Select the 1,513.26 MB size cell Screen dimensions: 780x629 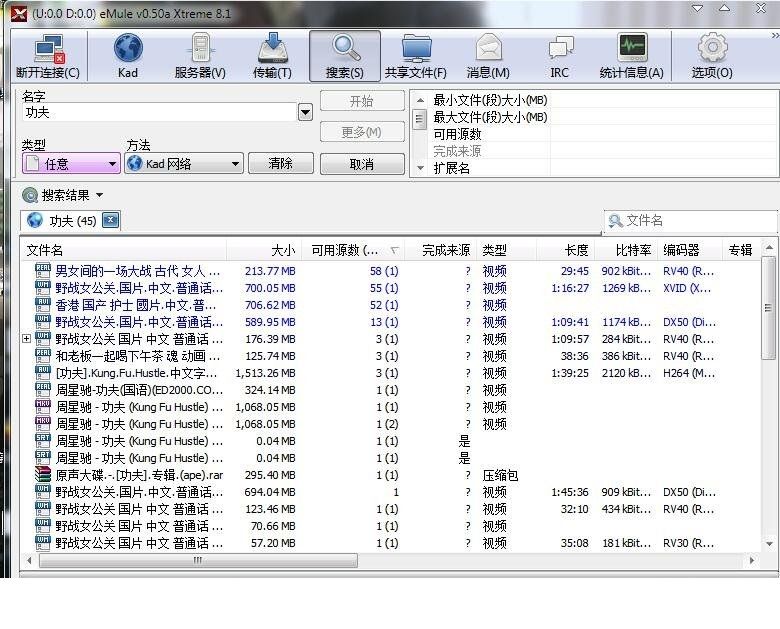tap(265, 373)
